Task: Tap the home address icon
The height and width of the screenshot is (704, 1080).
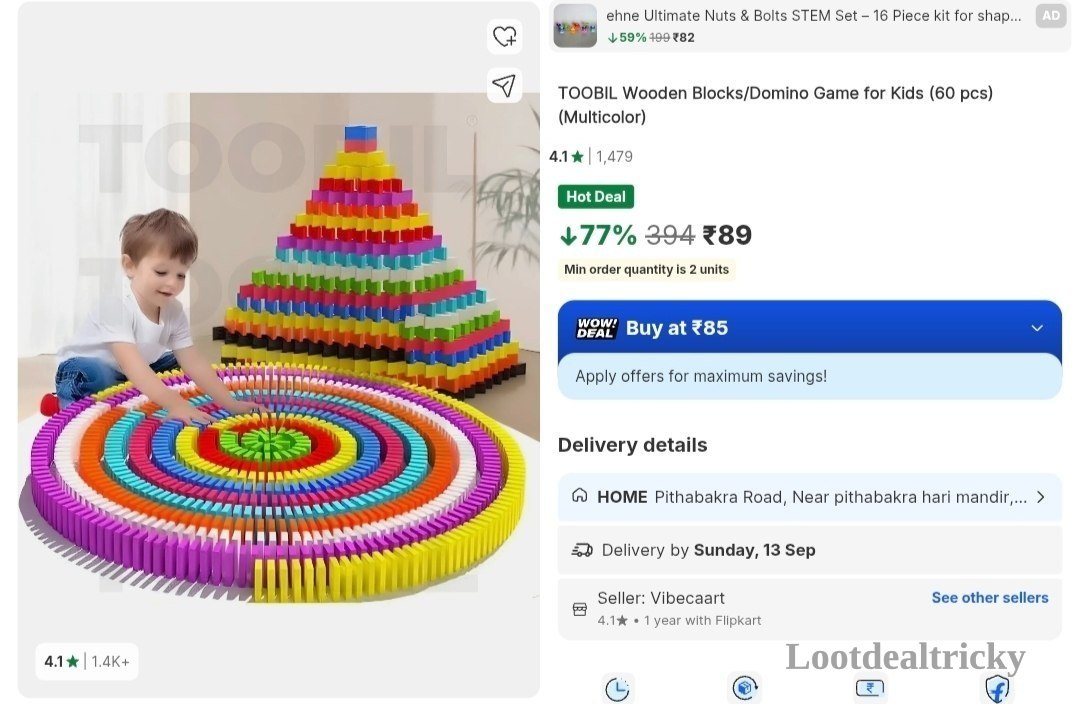Action: pos(580,495)
